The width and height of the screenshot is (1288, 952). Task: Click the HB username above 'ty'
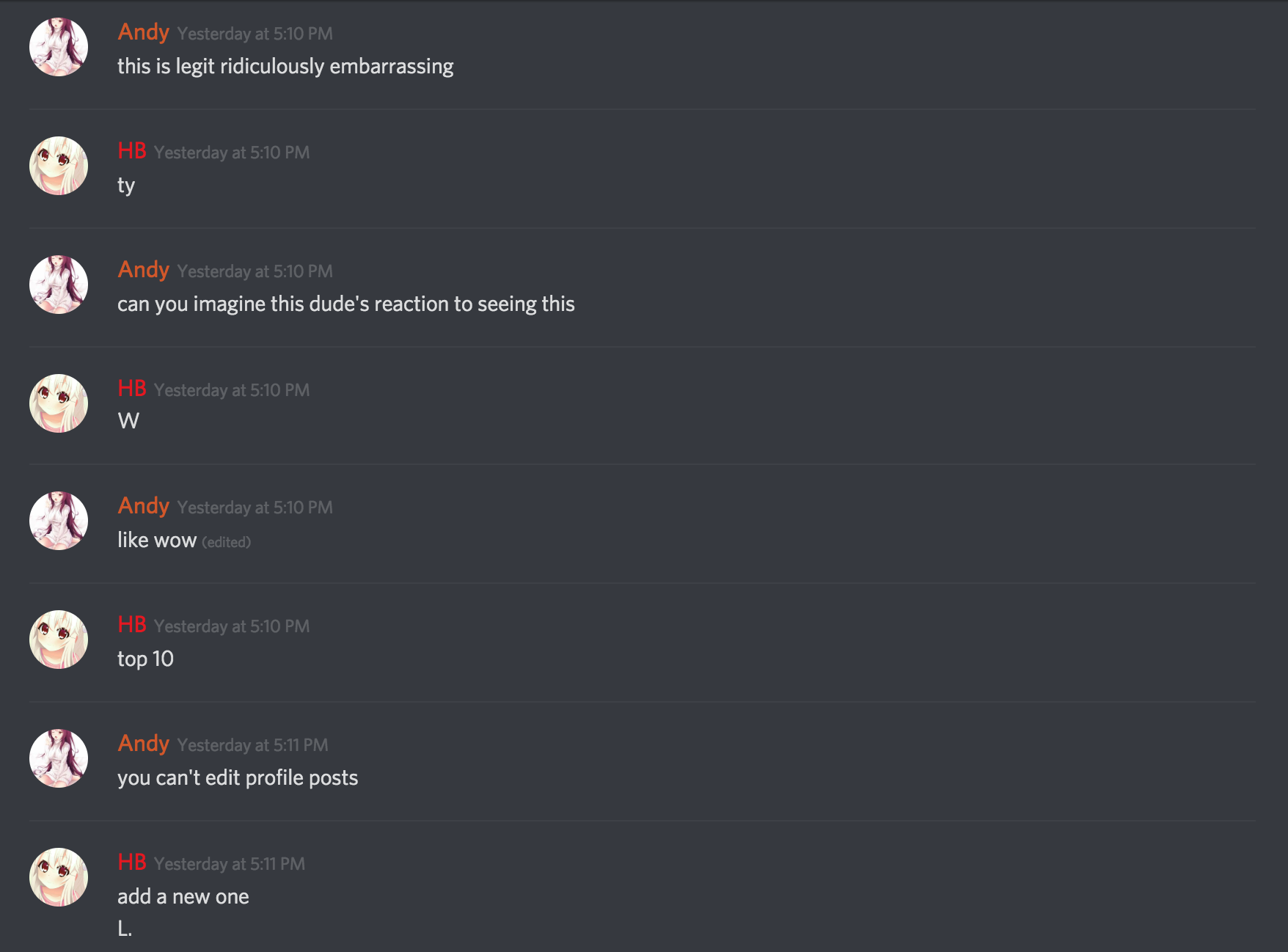click(132, 151)
